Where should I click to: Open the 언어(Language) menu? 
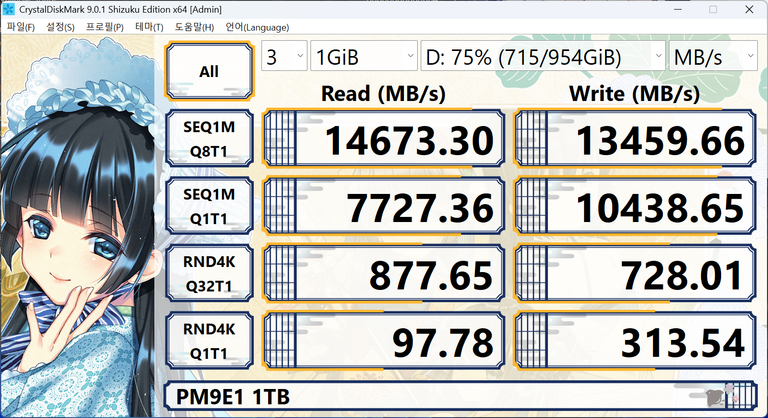point(257,27)
